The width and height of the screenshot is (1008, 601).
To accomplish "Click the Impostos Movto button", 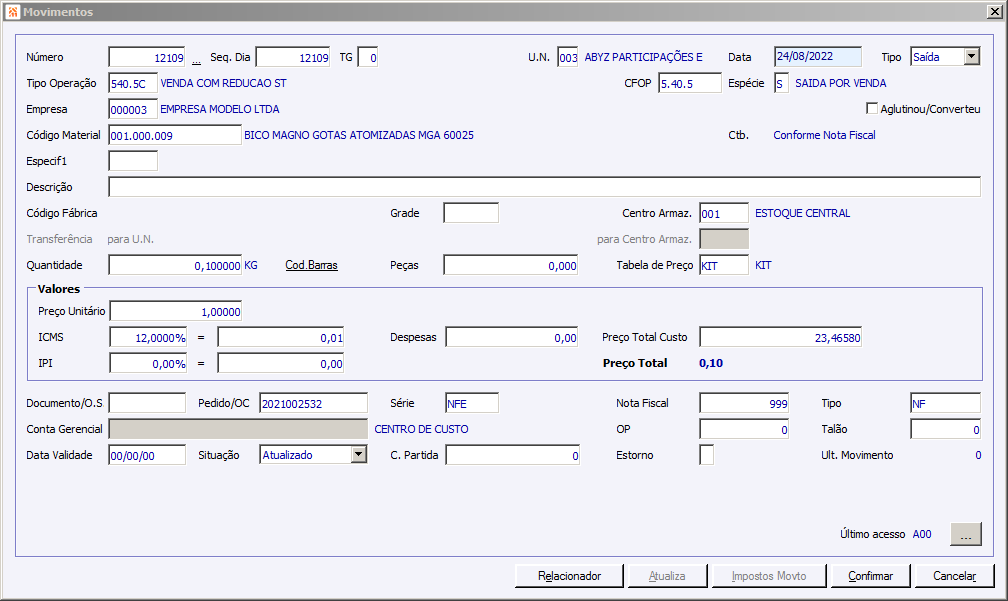I will coord(769,576).
